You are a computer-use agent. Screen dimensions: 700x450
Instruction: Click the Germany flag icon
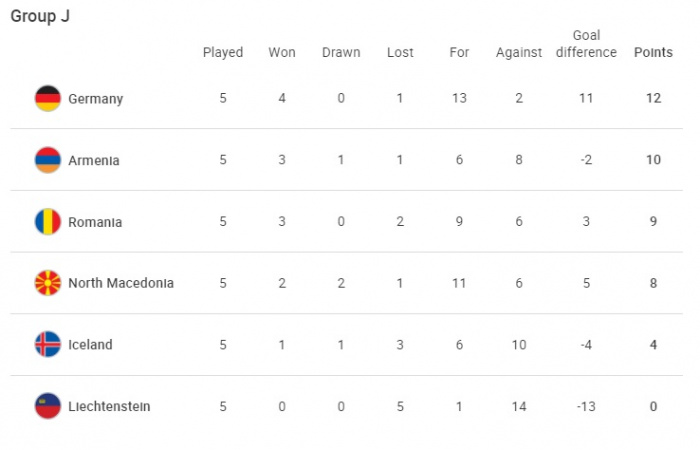click(48, 98)
